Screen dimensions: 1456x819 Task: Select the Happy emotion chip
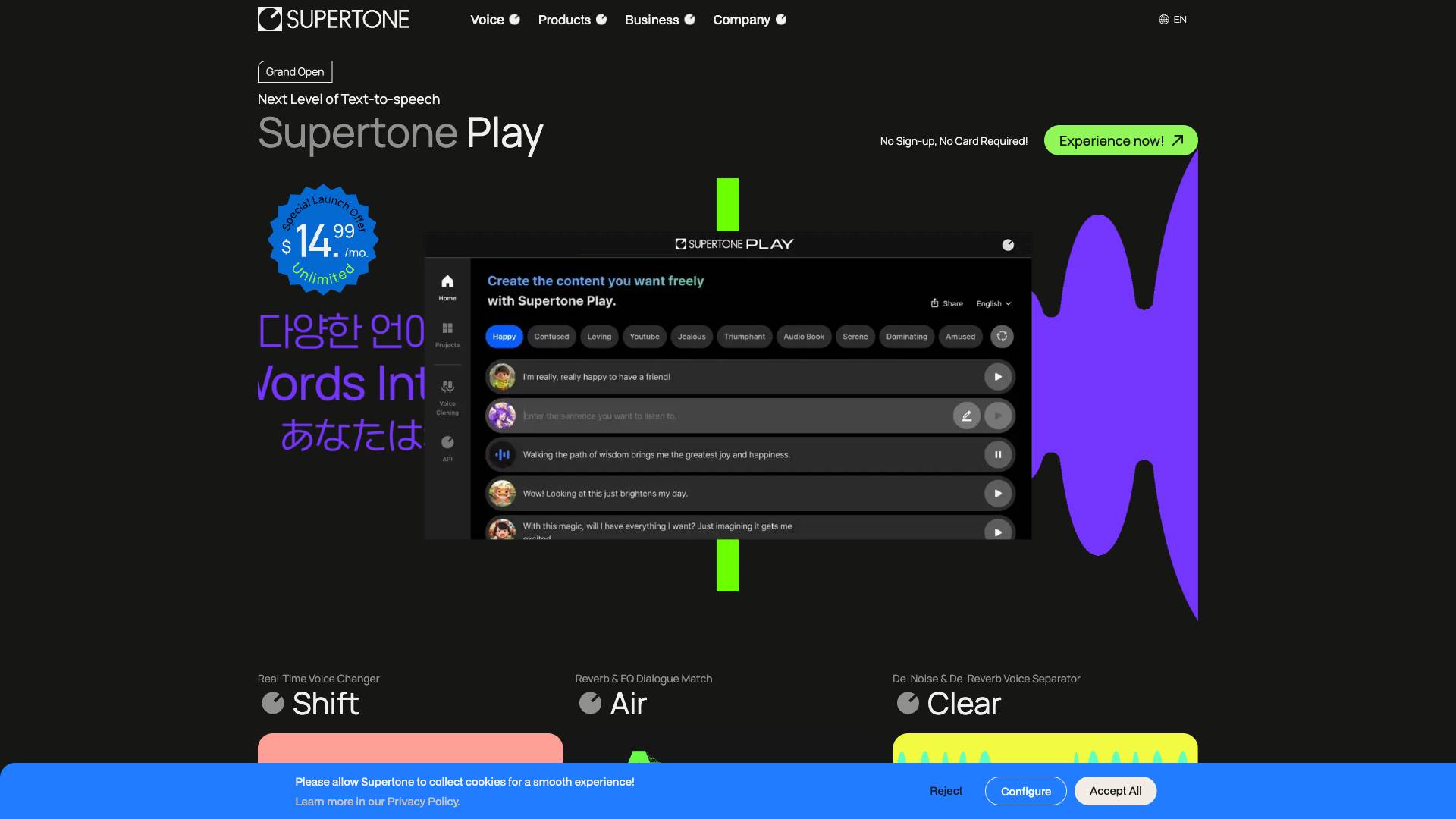[x=504, y=337]
